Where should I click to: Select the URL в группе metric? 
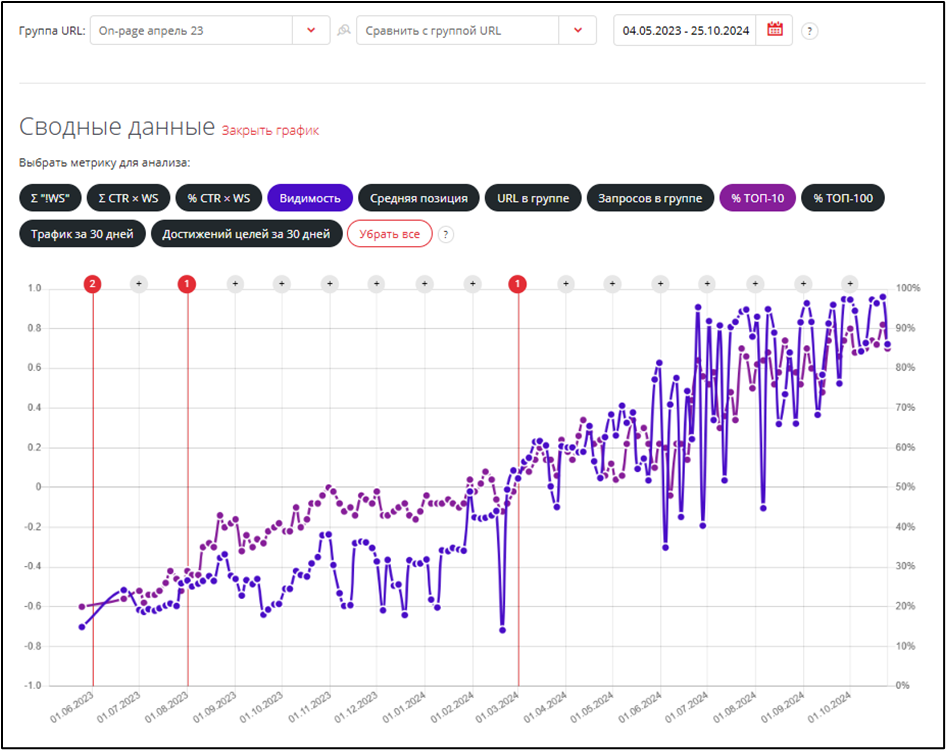[x=533, y=198]
